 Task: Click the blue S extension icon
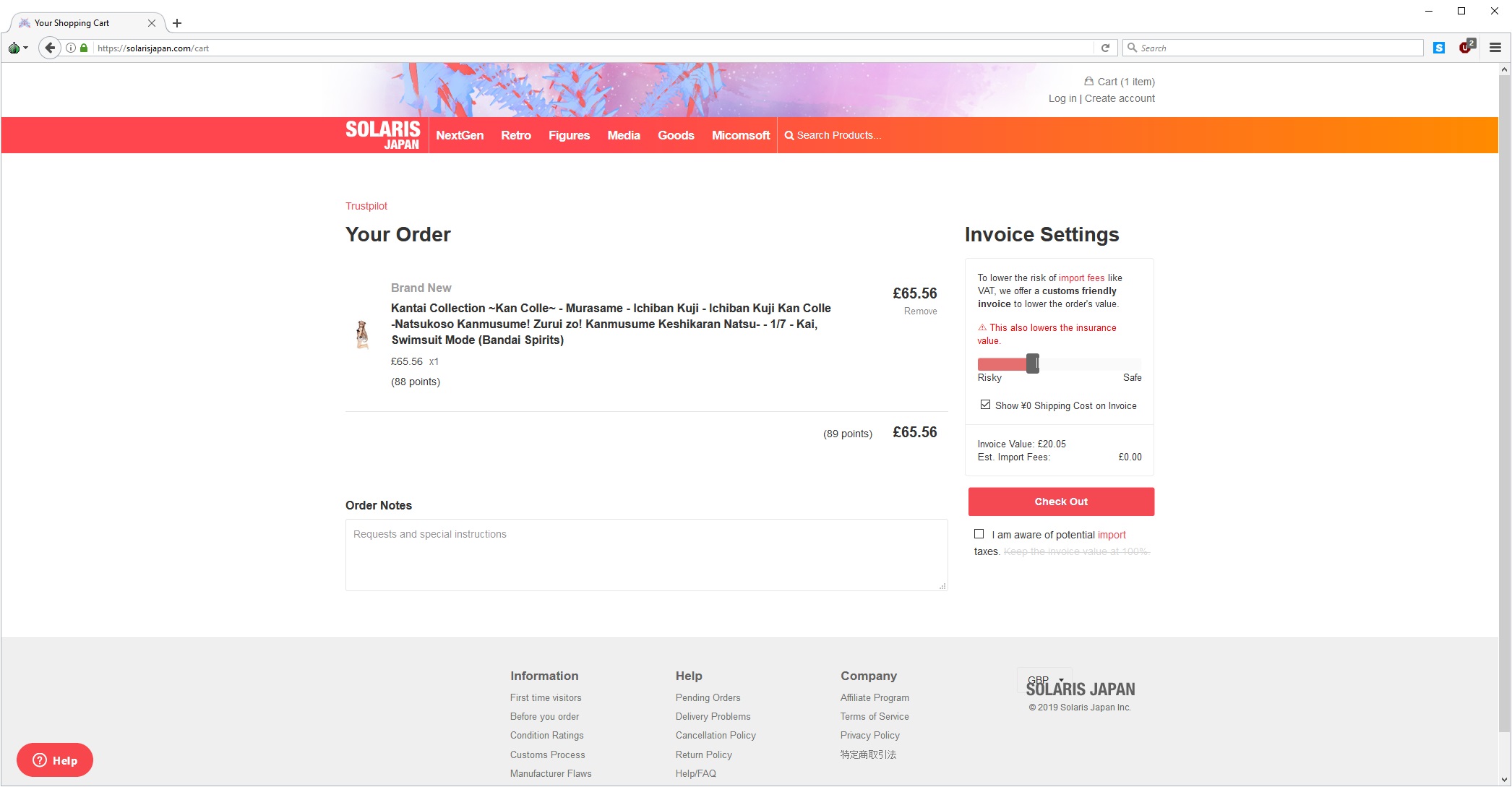coord(1439,48)
